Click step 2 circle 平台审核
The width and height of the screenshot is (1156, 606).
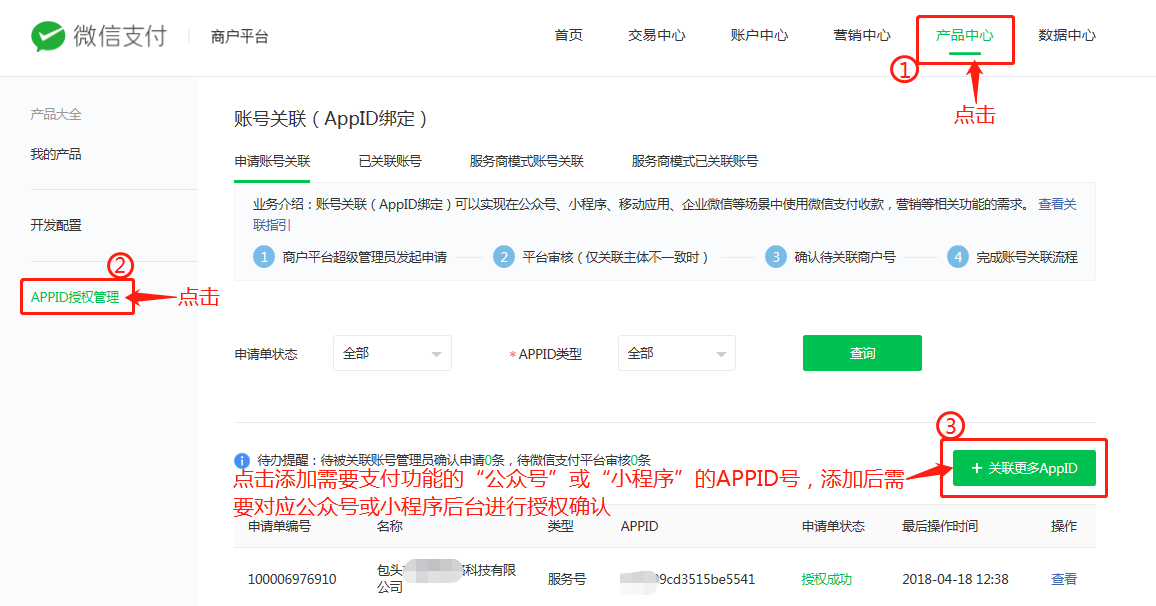pos(504,257)
